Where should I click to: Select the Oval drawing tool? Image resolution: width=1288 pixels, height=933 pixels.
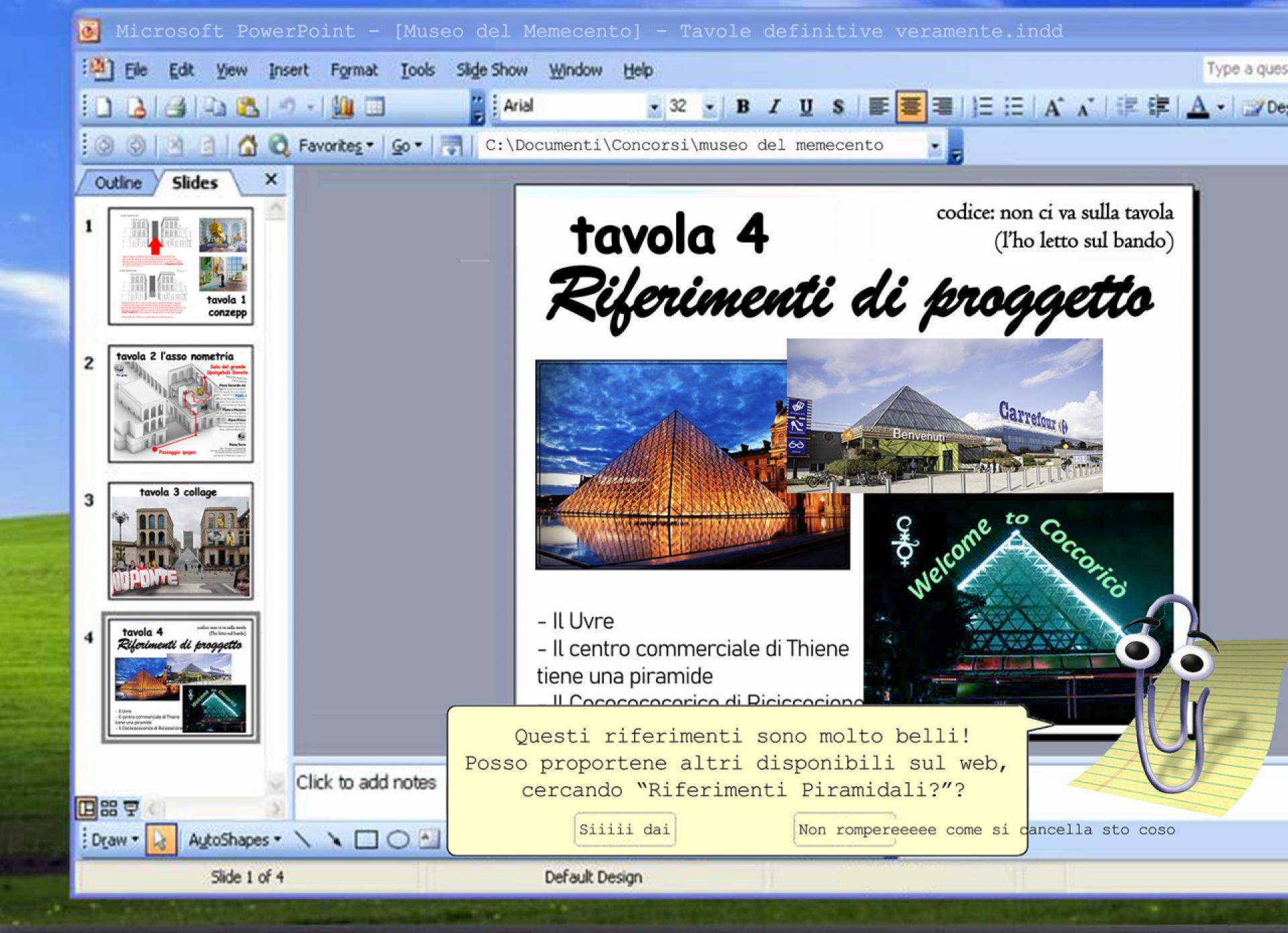pyautogui.click(x=398, y=840)
